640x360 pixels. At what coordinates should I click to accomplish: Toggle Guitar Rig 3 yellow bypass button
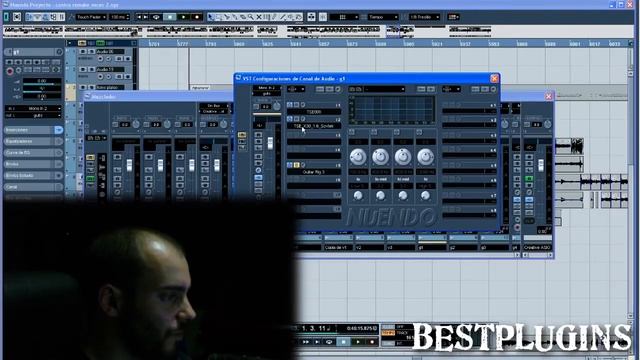[x=296, y=165]
